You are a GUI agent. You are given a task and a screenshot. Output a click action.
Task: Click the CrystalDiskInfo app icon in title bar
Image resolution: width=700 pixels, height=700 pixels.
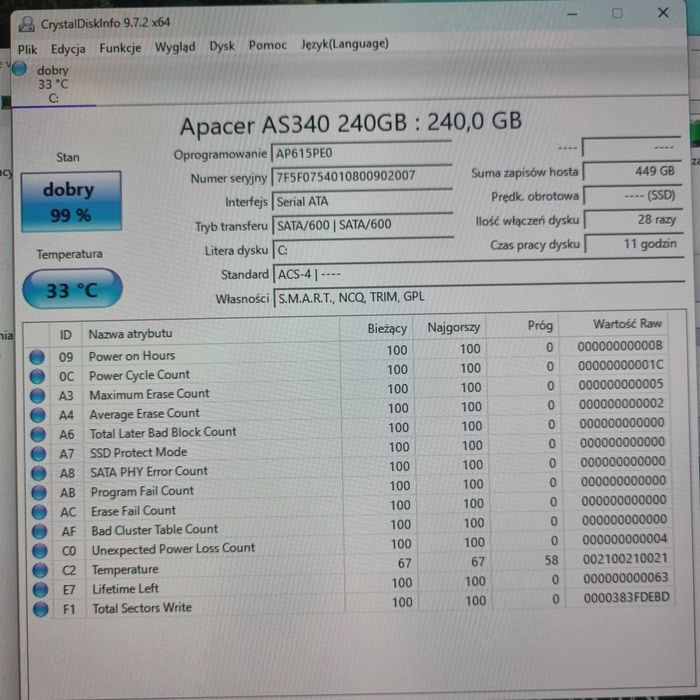click(26, 24)
